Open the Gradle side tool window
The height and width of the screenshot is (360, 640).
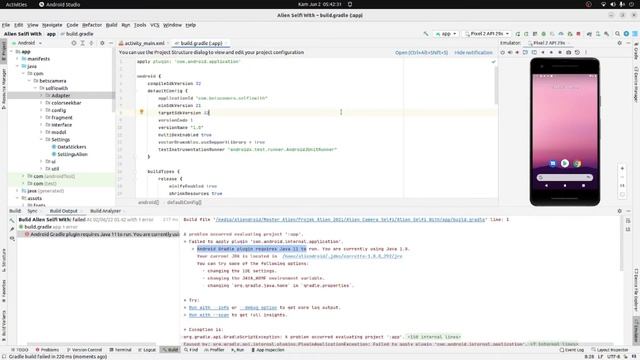click(636, 51)
